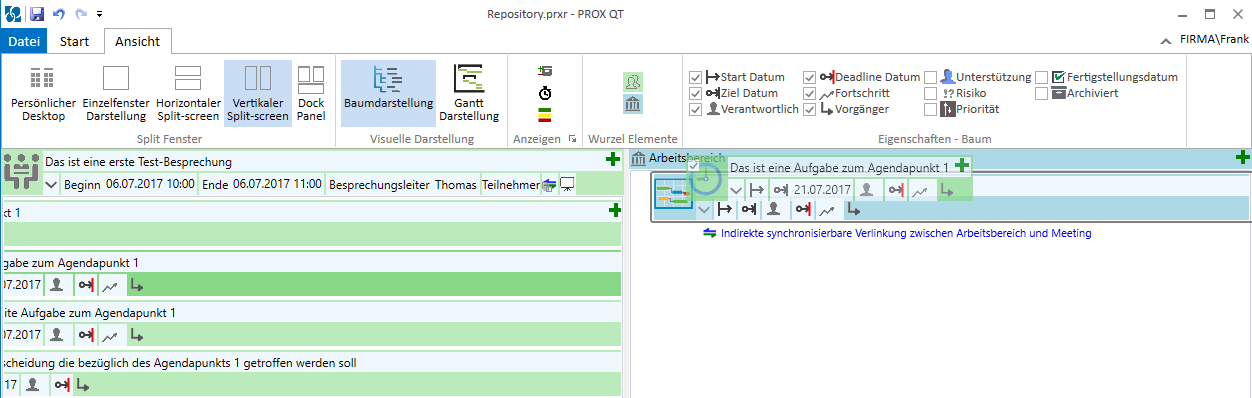Enable the Risiko checkbox
Viewport: 1252px width, 398px height.
[930, 93]
